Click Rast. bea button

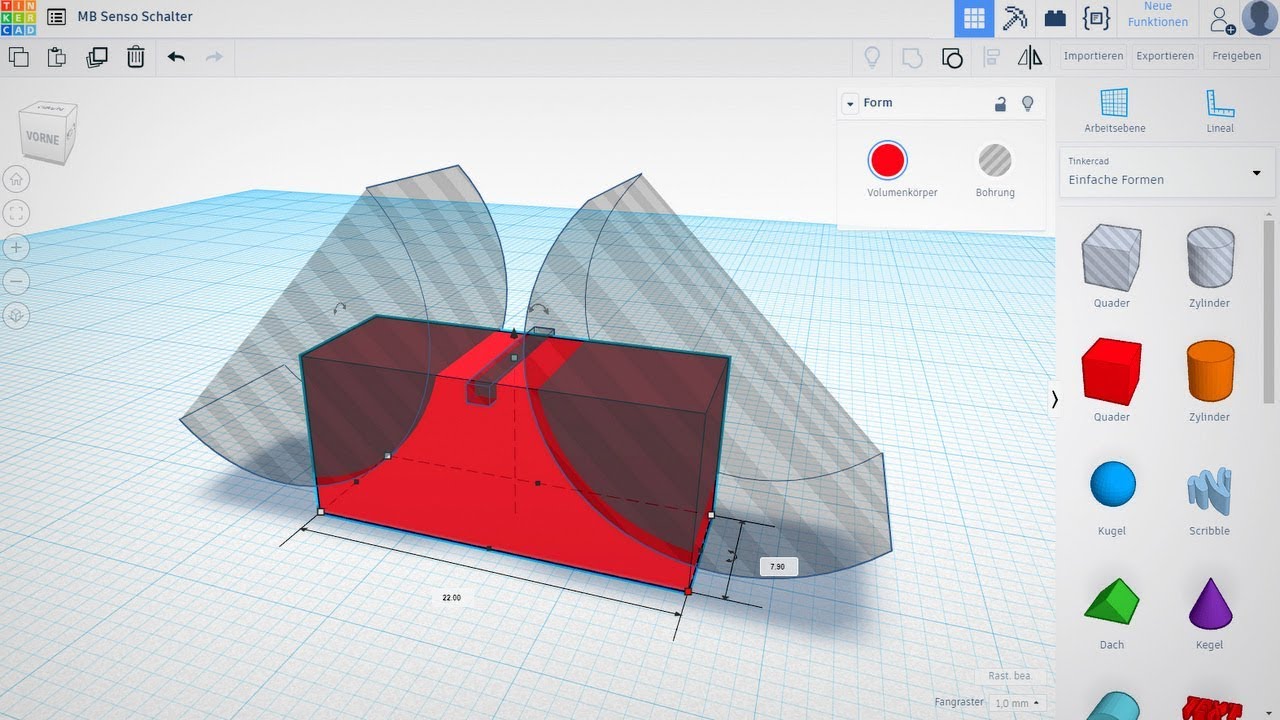tap(1009, 676)
